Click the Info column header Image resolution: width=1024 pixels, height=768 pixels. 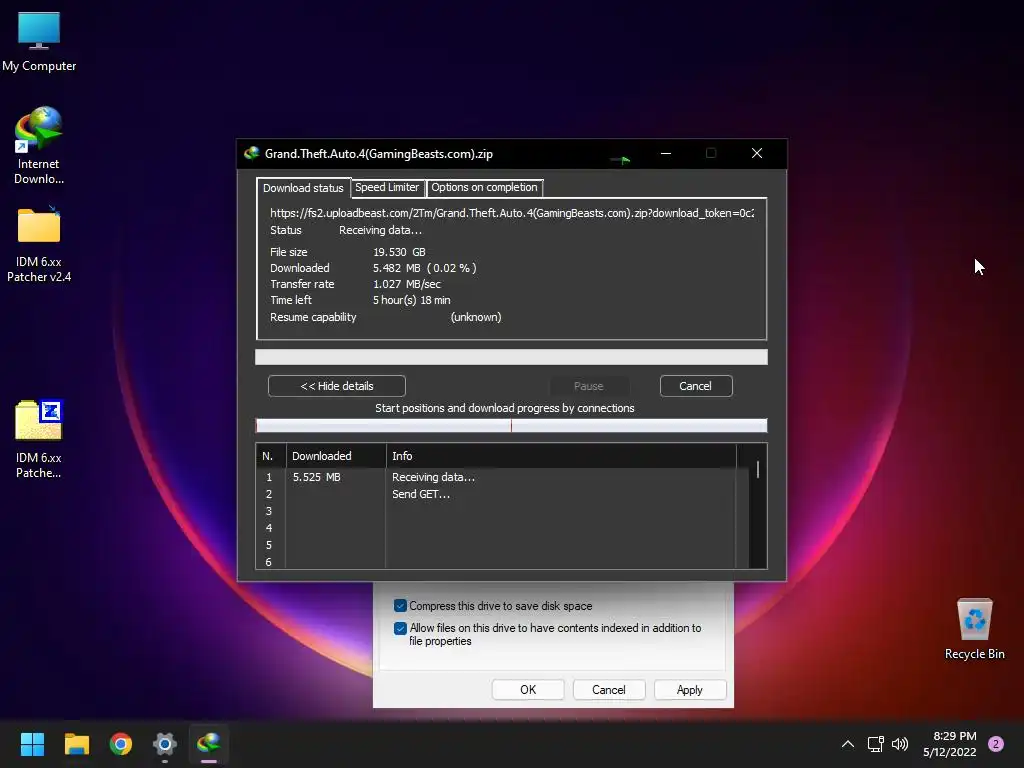point(561,456)
